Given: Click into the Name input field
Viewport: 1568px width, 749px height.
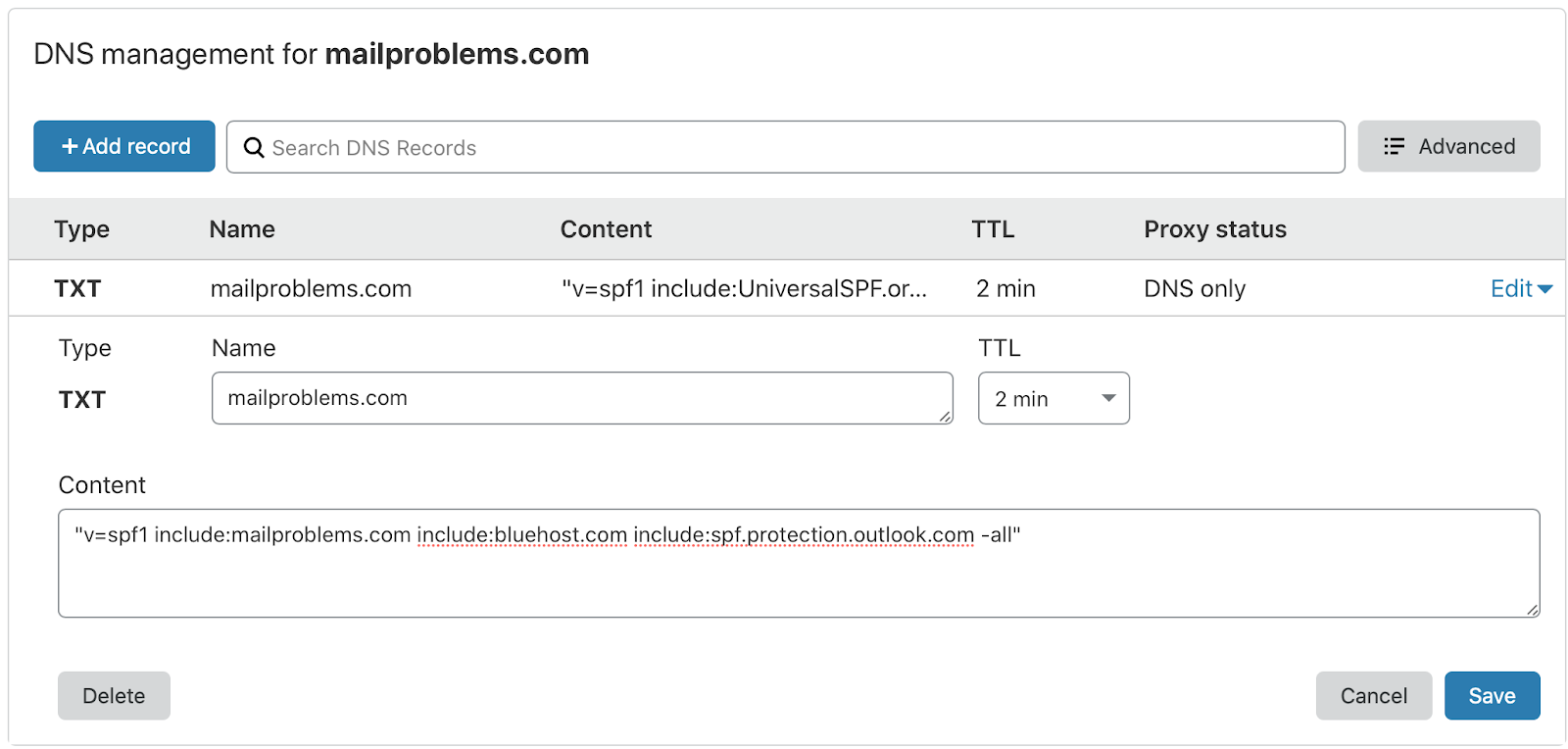Looking at the screenshot, I should tap(582, 398).
